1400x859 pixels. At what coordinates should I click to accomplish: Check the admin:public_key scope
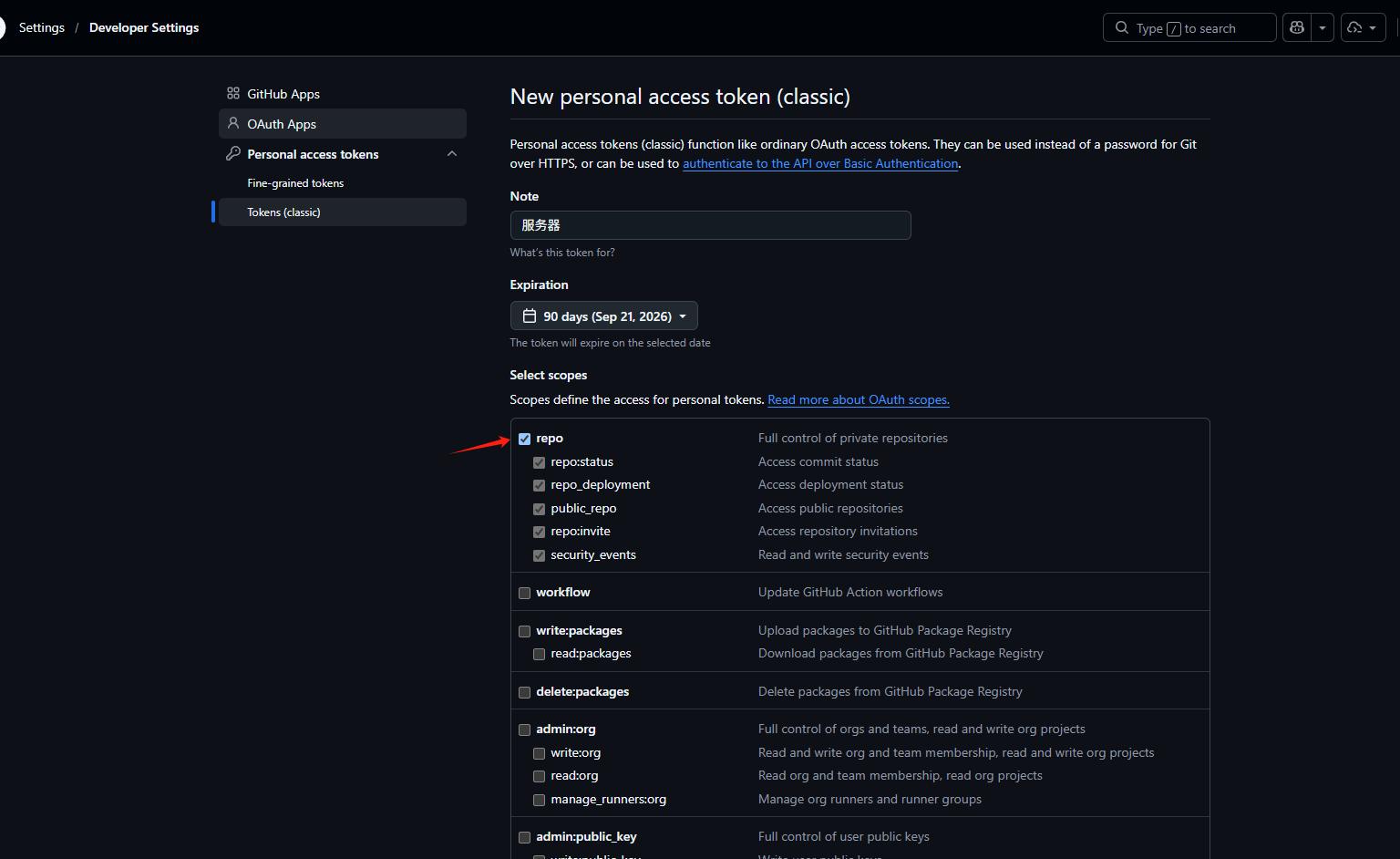point(525,837)
